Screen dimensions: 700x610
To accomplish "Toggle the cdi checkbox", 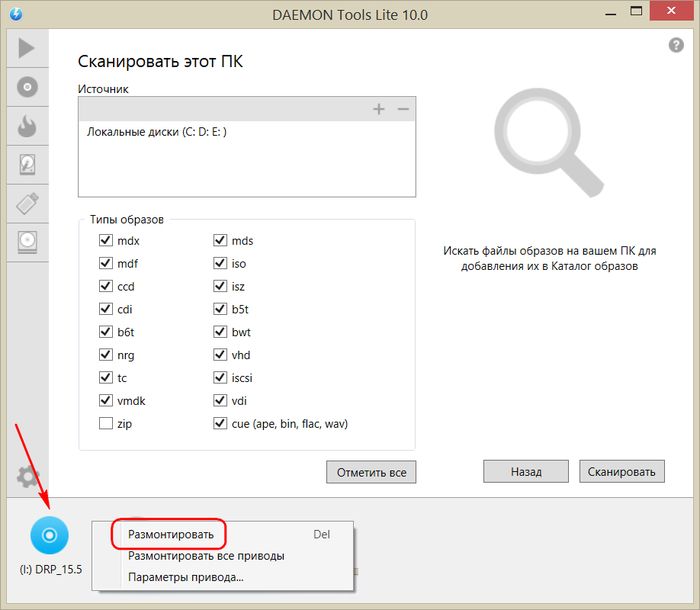I will click(105, 309).
